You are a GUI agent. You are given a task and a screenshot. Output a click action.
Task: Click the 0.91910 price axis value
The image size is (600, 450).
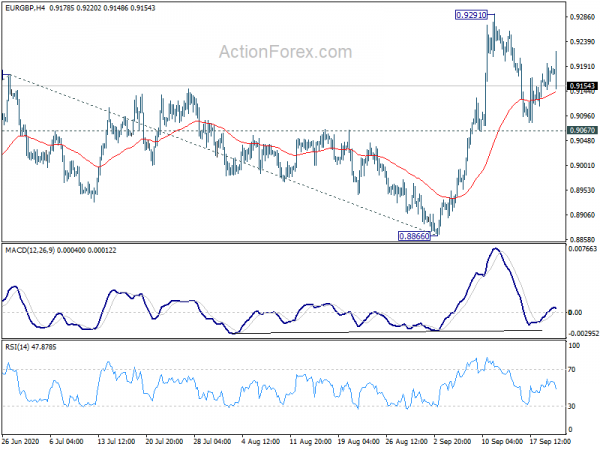click(582, 66)
